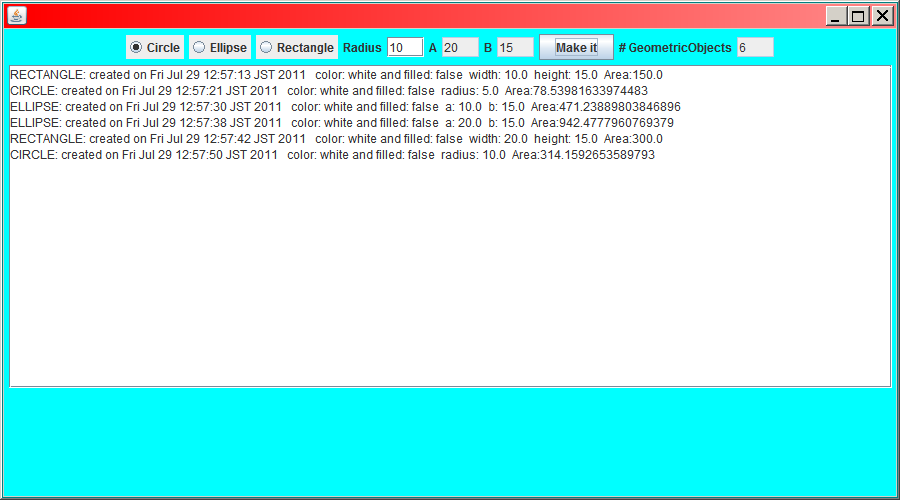Viewport: 900px width, 500px height.
Task: Close the window with the X button
Action: pos(882,16)
